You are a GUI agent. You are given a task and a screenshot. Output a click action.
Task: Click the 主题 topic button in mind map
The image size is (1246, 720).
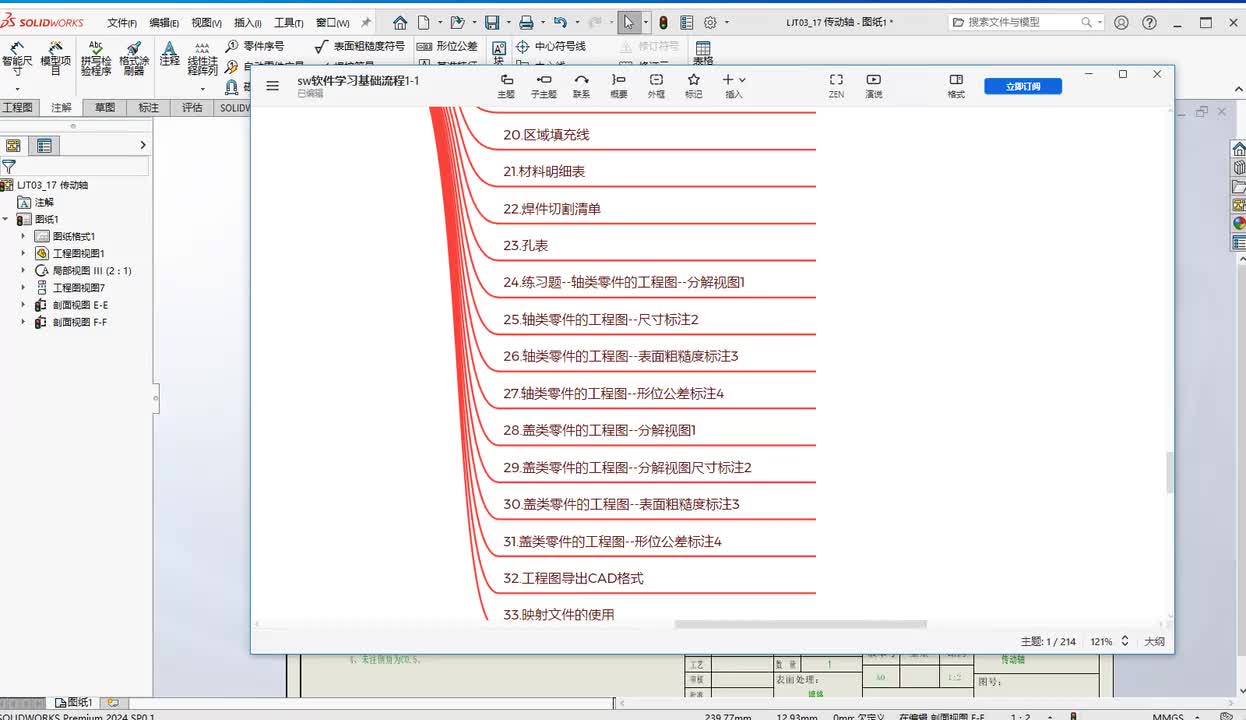[506, 86]
